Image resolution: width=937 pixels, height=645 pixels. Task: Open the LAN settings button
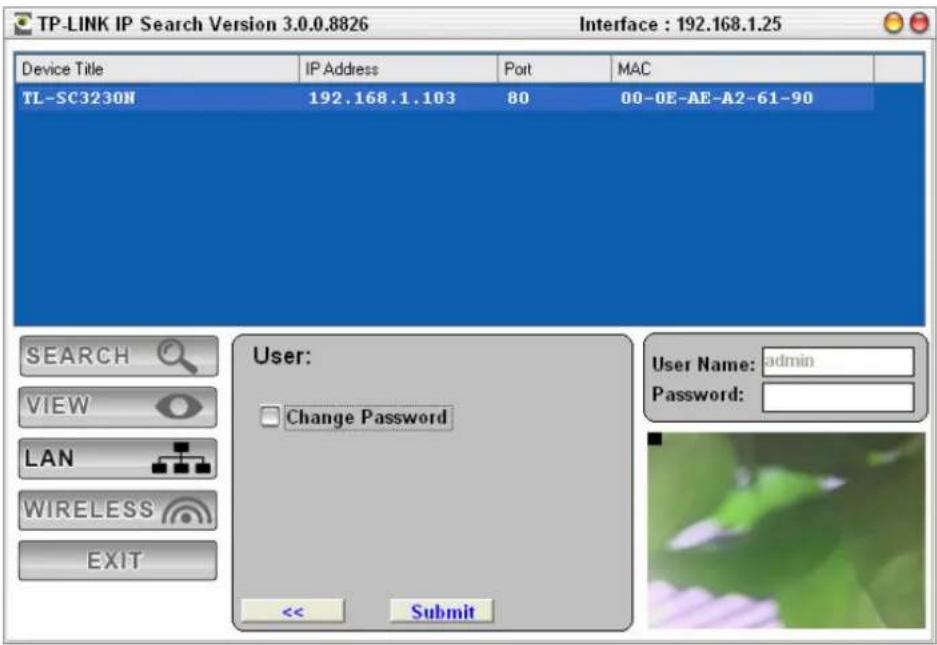[x=118, y=458]
